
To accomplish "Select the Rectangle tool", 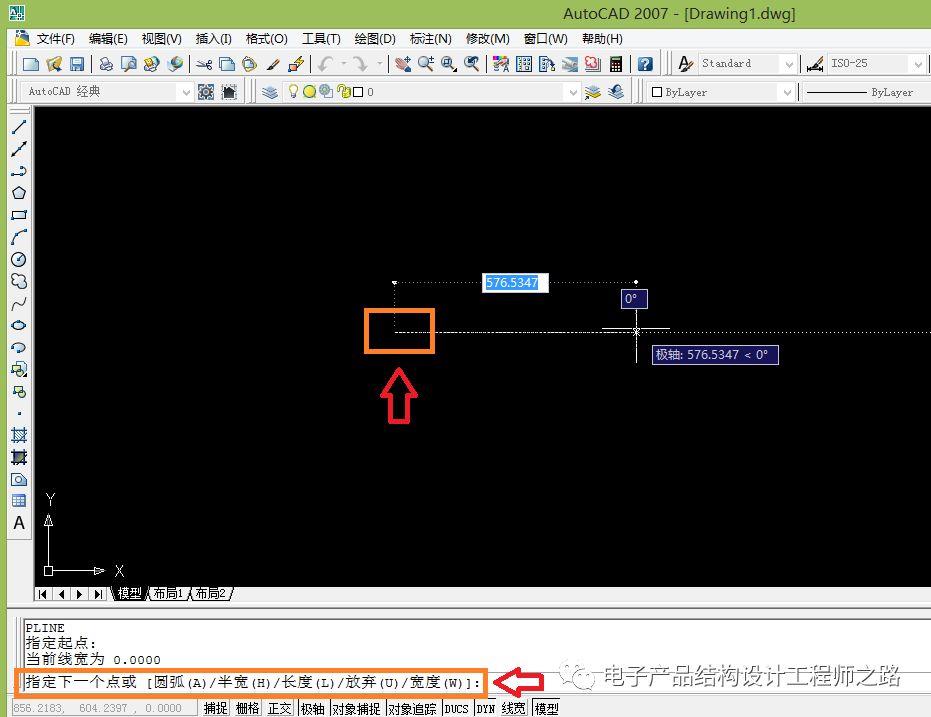I will coord(19,215).
